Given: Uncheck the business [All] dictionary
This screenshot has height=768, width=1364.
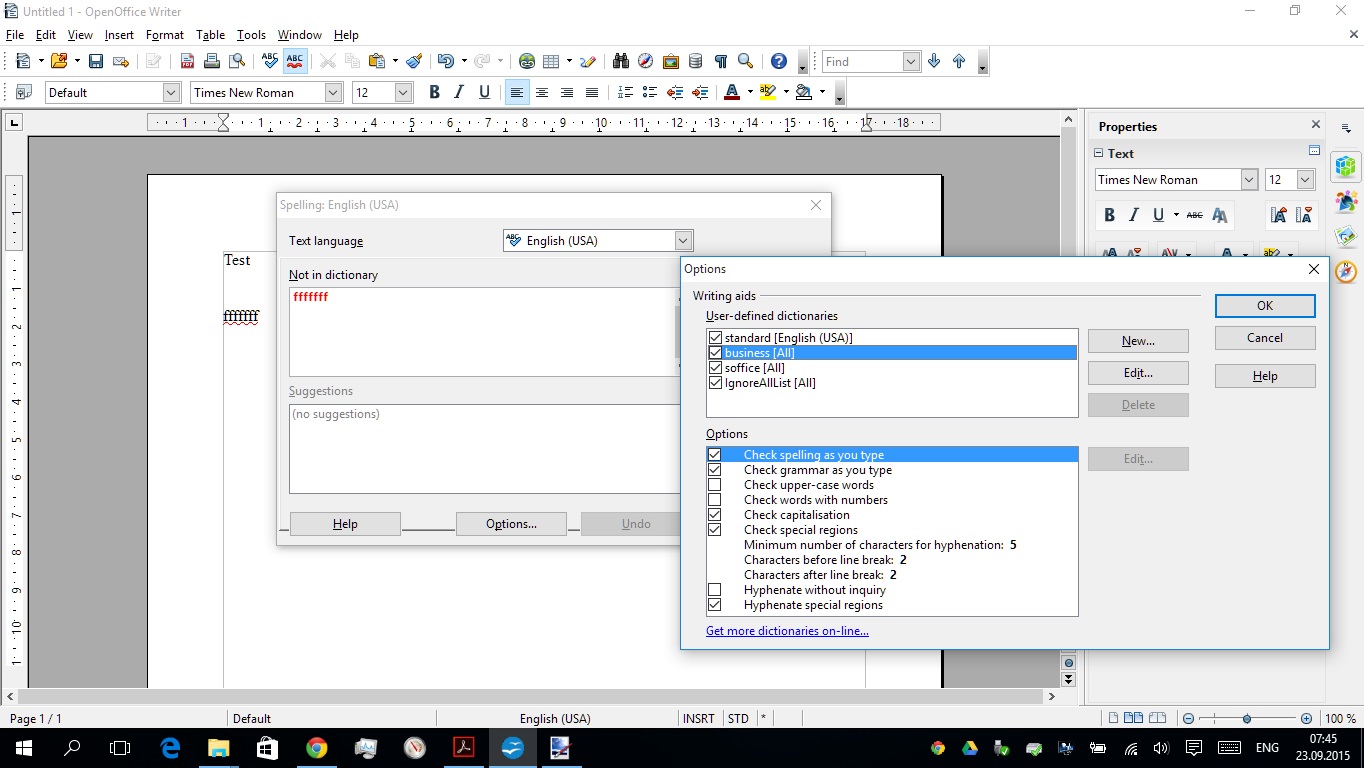Looking at the screenshot, I should 715,353.
